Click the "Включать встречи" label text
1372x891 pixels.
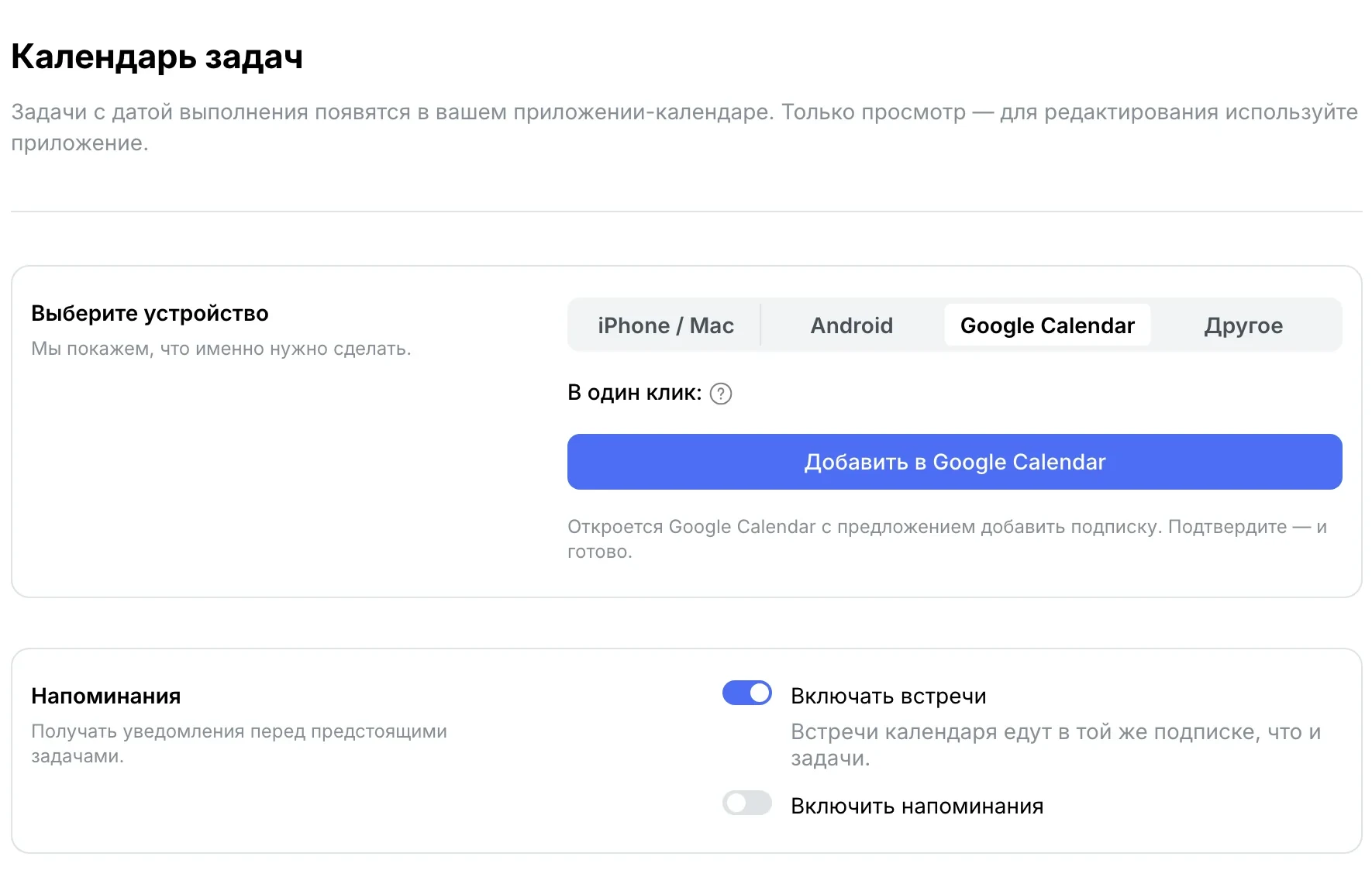888,696
